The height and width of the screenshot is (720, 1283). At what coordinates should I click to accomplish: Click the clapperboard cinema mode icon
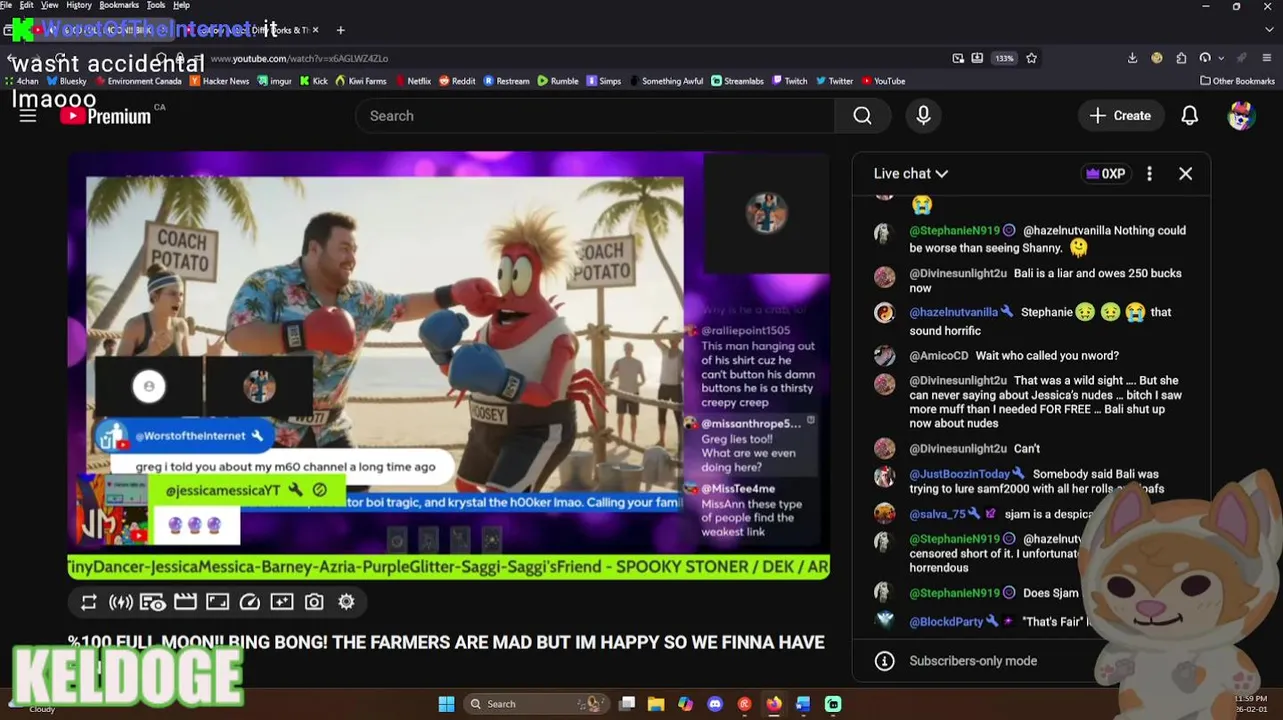click(185, 602)
